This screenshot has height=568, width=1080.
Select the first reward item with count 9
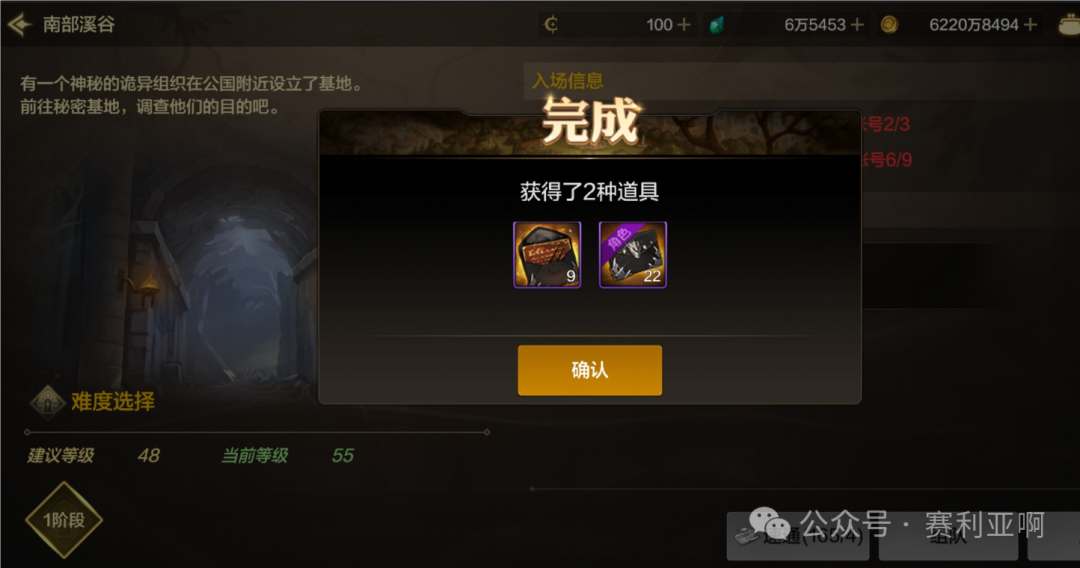547,255
